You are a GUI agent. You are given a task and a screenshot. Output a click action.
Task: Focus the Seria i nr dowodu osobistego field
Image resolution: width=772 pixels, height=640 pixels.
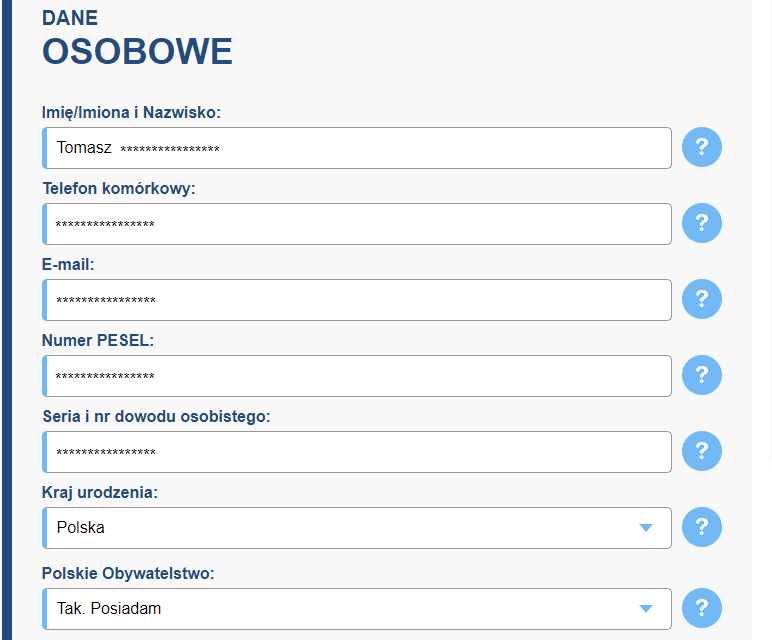pyautogui.click(x=357, y=452)
